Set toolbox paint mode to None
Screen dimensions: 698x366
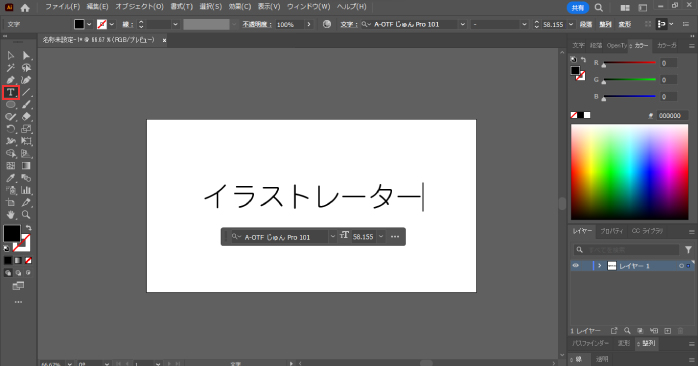click(28, 260)
